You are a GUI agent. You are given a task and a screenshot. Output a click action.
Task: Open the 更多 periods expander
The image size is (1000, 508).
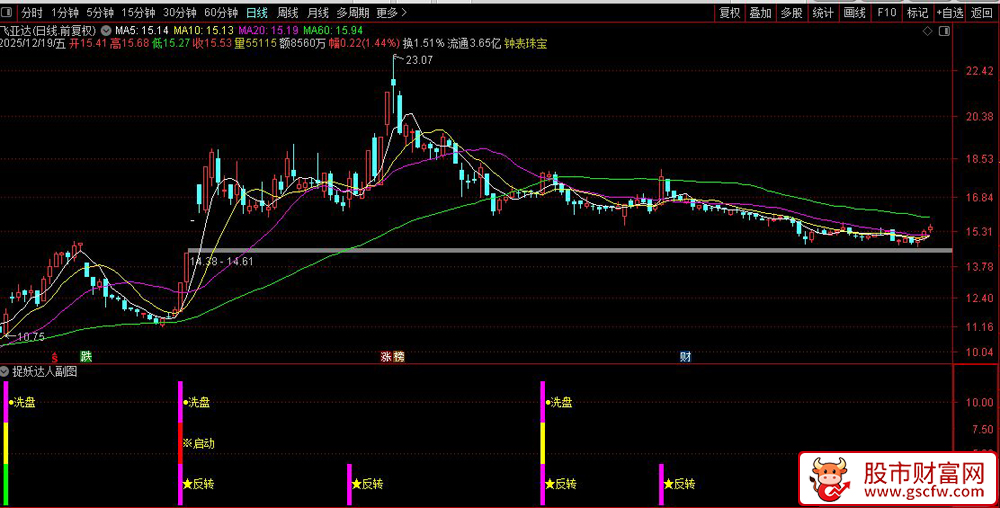pyautogui.click(x=391, y=13)
